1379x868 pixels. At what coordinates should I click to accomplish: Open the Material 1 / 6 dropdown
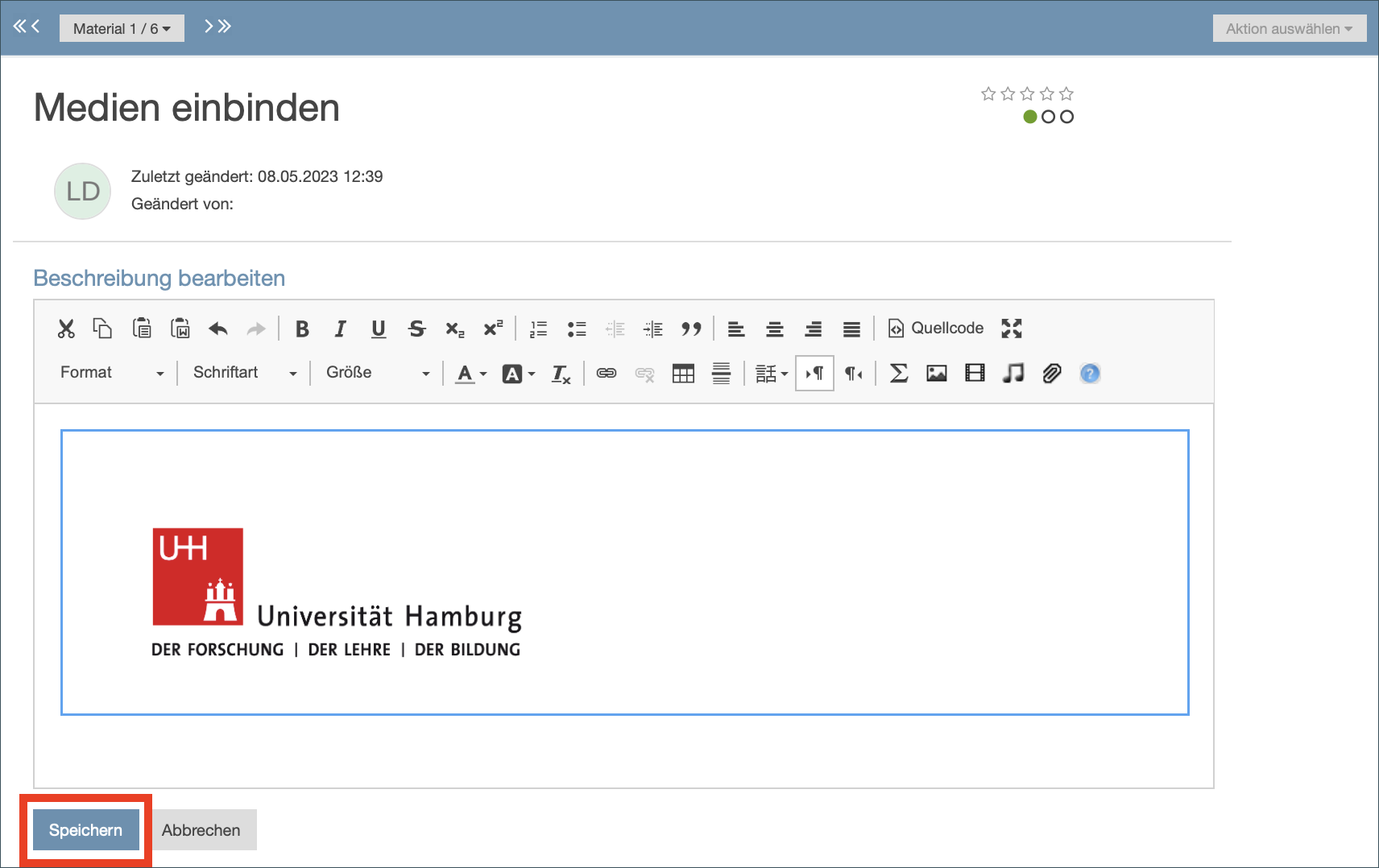(122, 28)
